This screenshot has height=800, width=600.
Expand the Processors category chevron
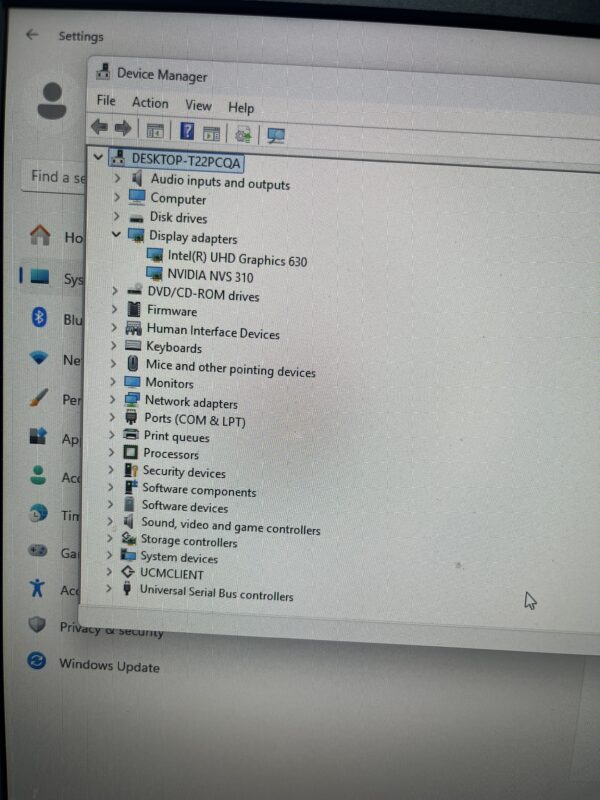coord(111,452)
